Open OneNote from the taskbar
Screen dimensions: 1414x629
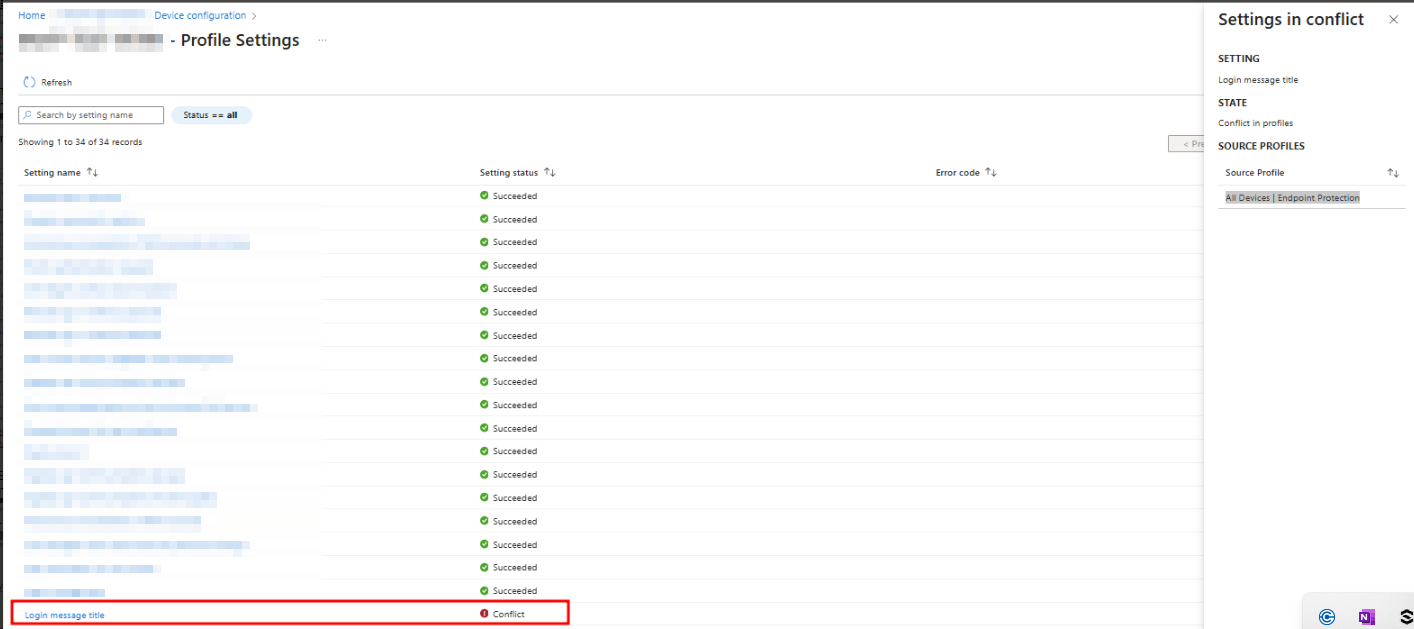tap(1366, 617)
